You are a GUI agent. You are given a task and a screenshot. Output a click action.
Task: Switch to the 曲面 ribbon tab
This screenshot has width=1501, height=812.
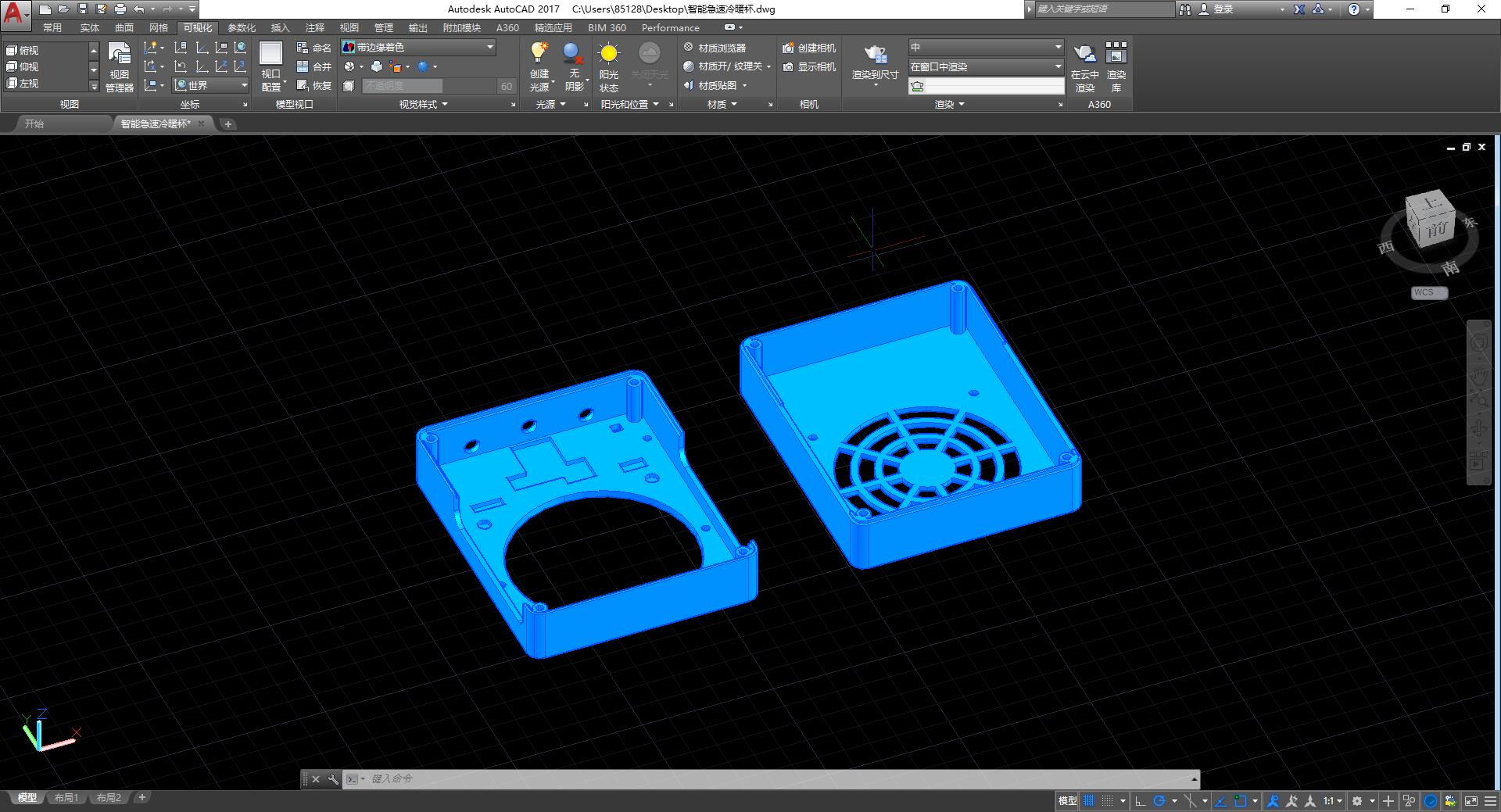click(124, 27)
